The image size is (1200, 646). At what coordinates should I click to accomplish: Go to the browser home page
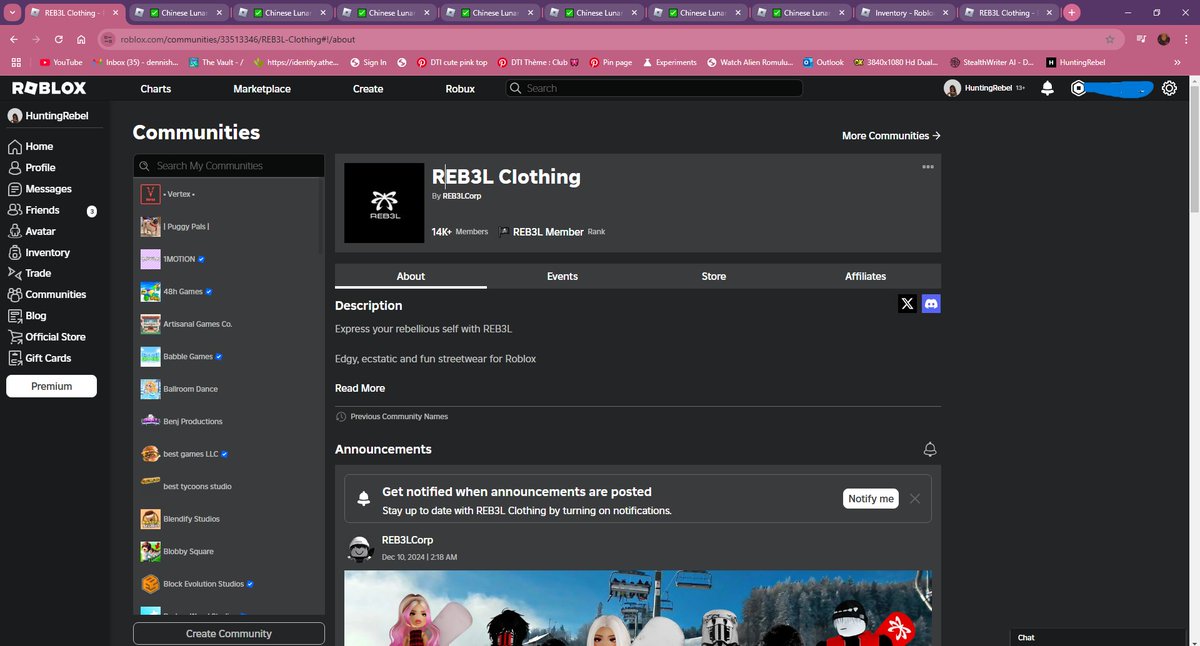click(x=81, y=39)
